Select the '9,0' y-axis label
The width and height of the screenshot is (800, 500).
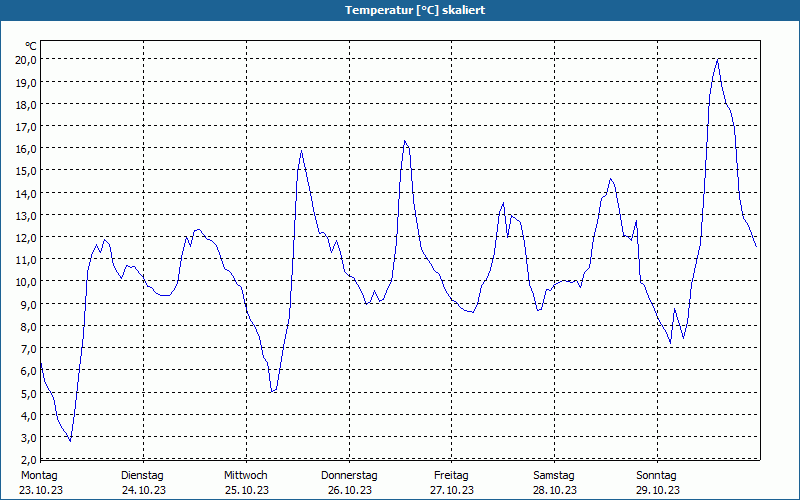tap(28, 304)
